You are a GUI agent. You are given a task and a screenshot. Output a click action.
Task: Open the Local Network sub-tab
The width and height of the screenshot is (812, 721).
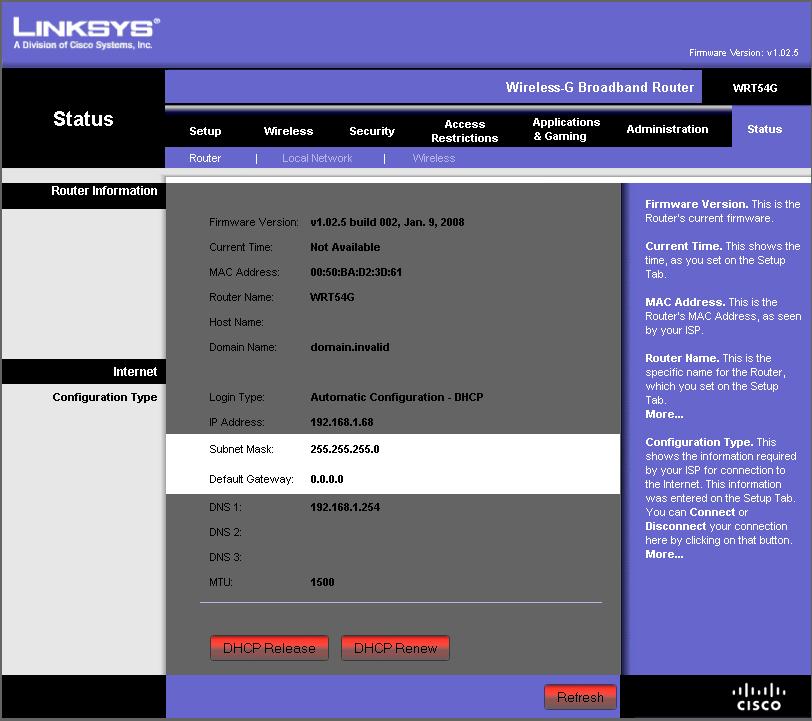point(317,158)
